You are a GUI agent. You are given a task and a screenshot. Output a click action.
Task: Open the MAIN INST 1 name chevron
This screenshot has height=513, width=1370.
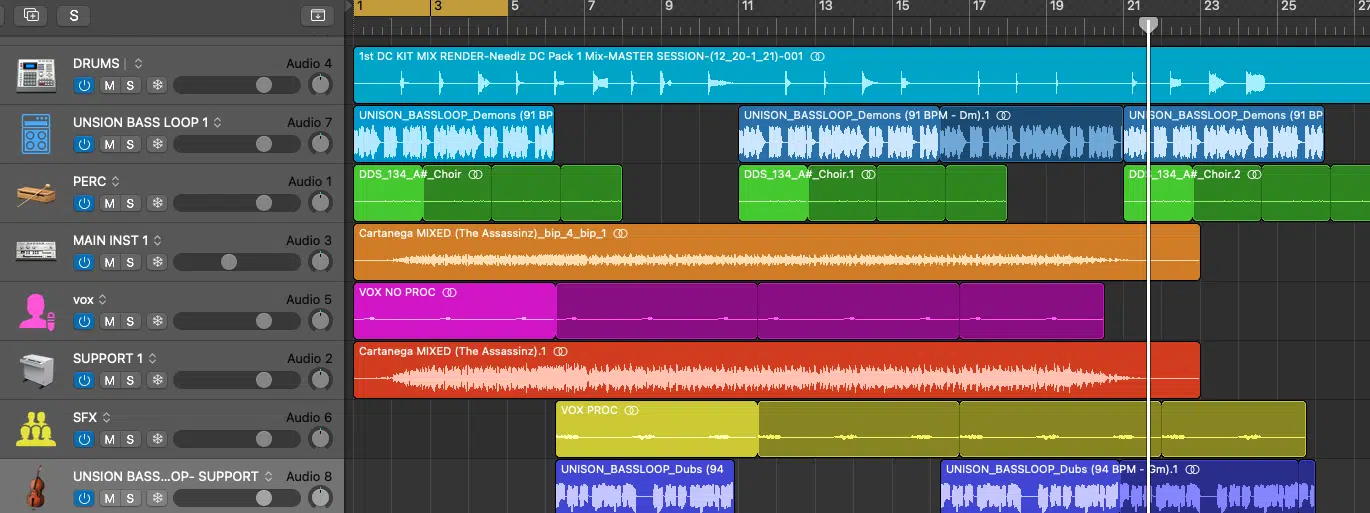pos(157,240)
